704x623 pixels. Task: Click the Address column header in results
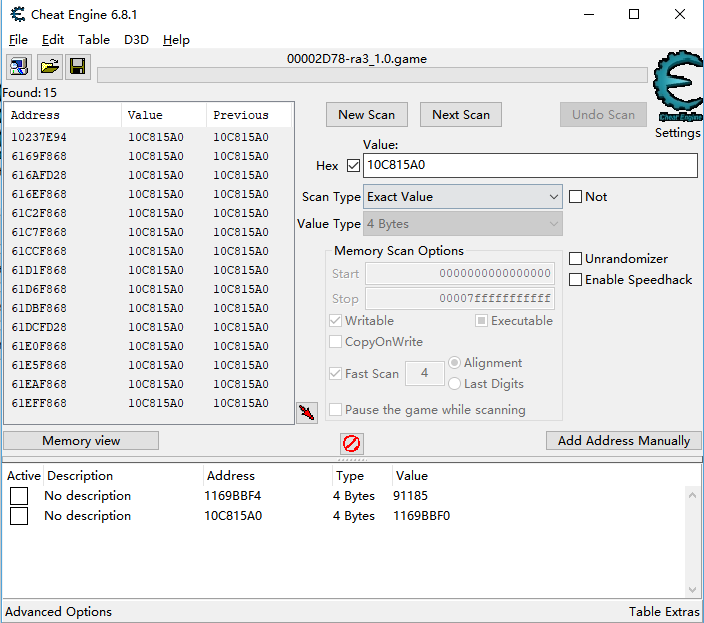[62, 115]
